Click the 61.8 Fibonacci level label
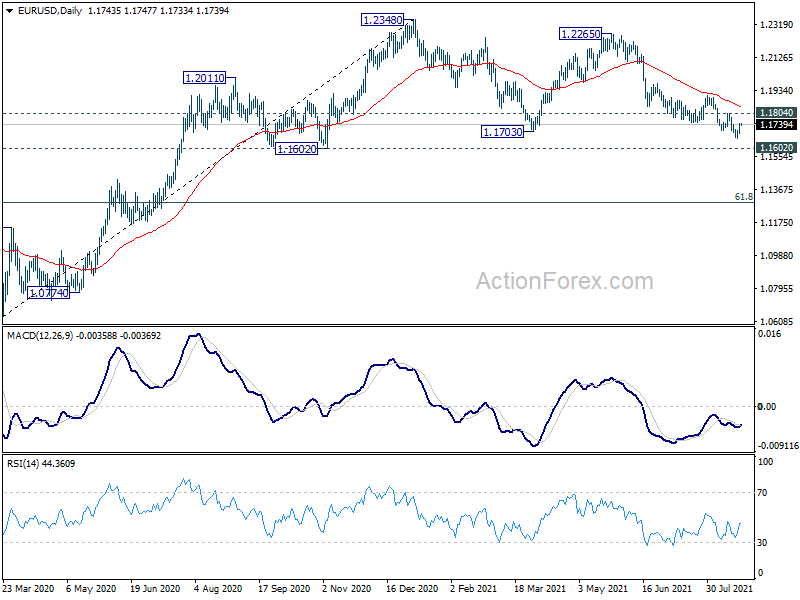The image size is (800, 600). click(x=743, y=196)
